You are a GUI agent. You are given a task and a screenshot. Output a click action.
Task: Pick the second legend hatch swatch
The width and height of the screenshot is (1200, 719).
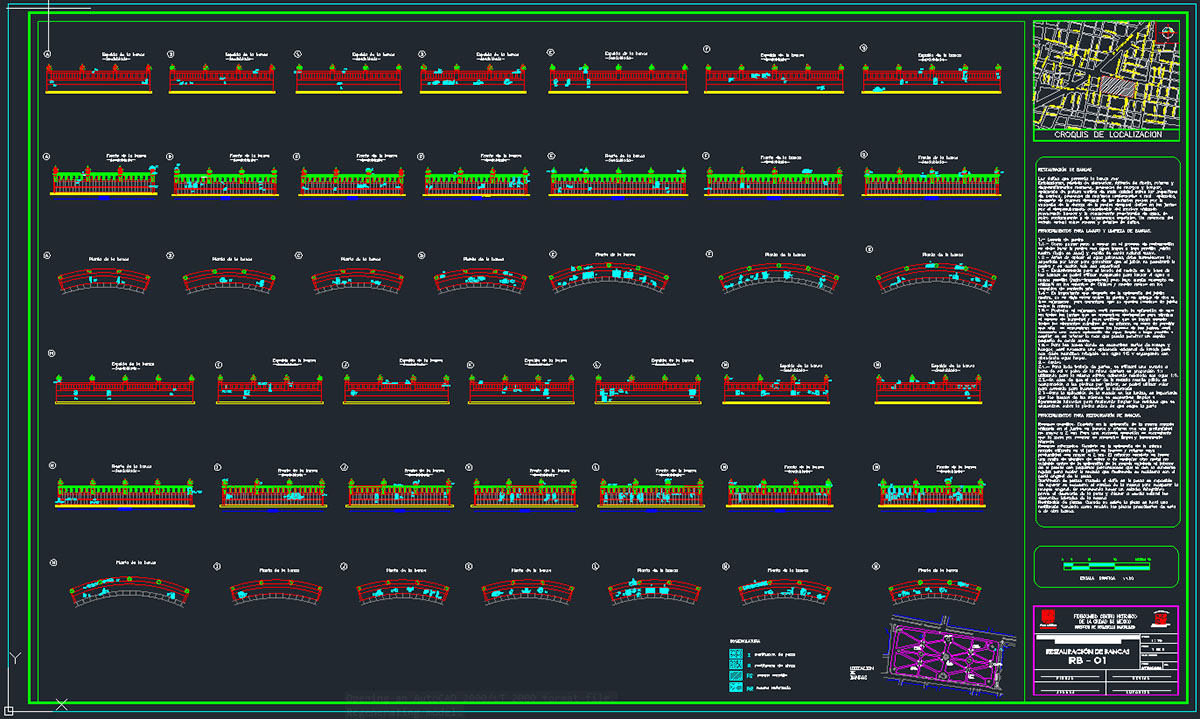click(x=736, y=664)
